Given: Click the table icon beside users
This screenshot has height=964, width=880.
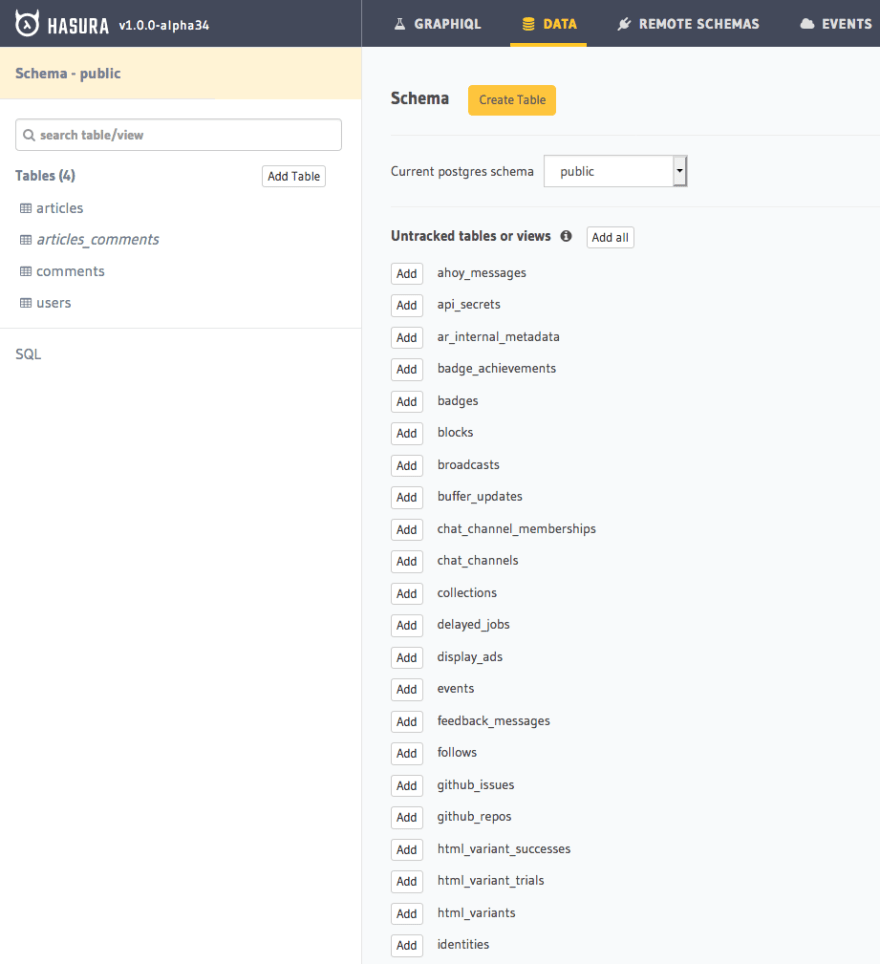Looking at the screenshot, I should point(26,303).
